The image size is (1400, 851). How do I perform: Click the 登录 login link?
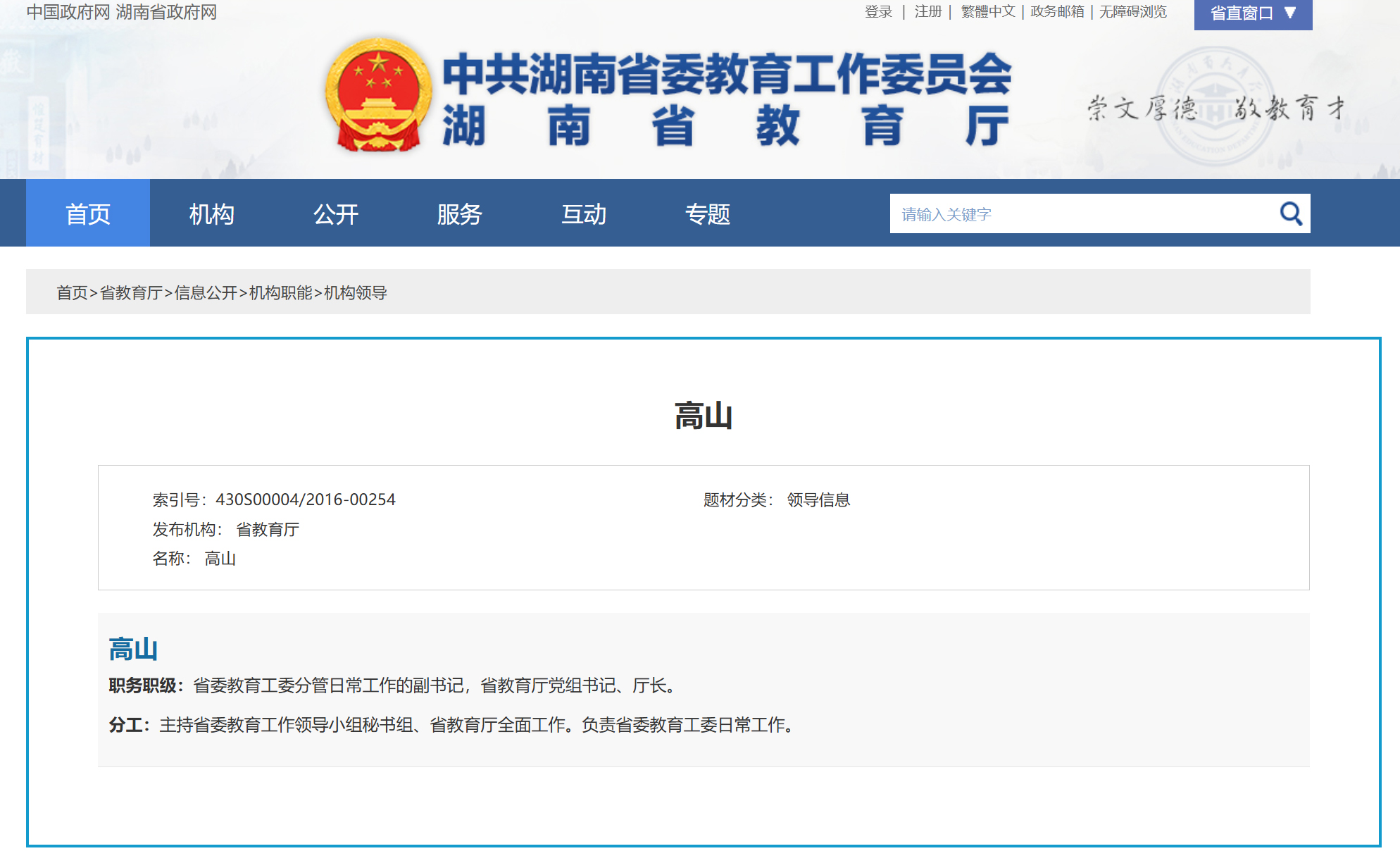point(878,12)
